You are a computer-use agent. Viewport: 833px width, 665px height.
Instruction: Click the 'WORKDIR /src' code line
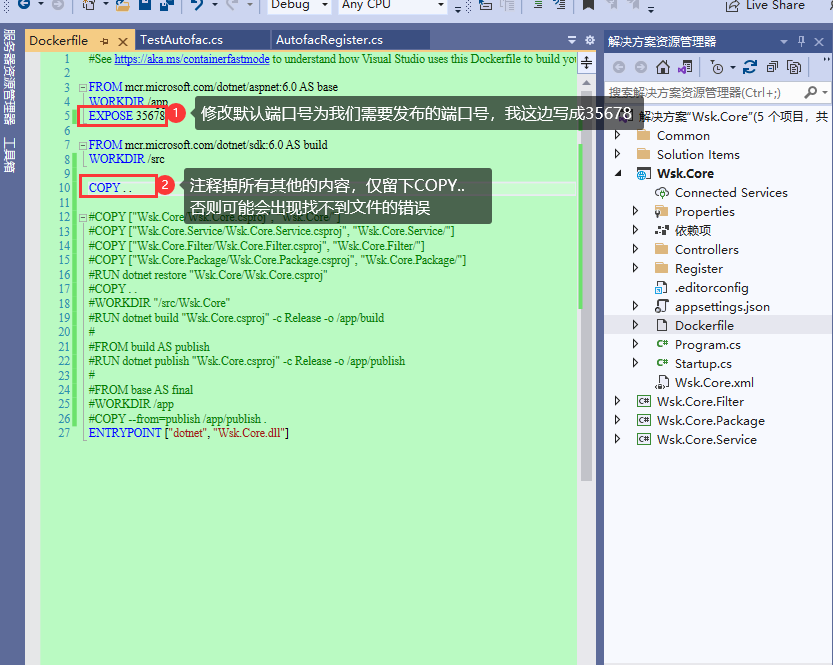pos(126,159)
